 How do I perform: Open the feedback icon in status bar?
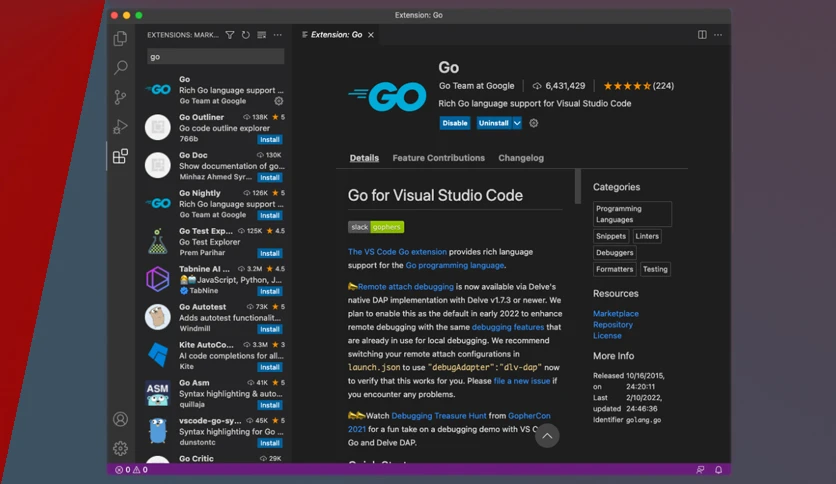700,470
